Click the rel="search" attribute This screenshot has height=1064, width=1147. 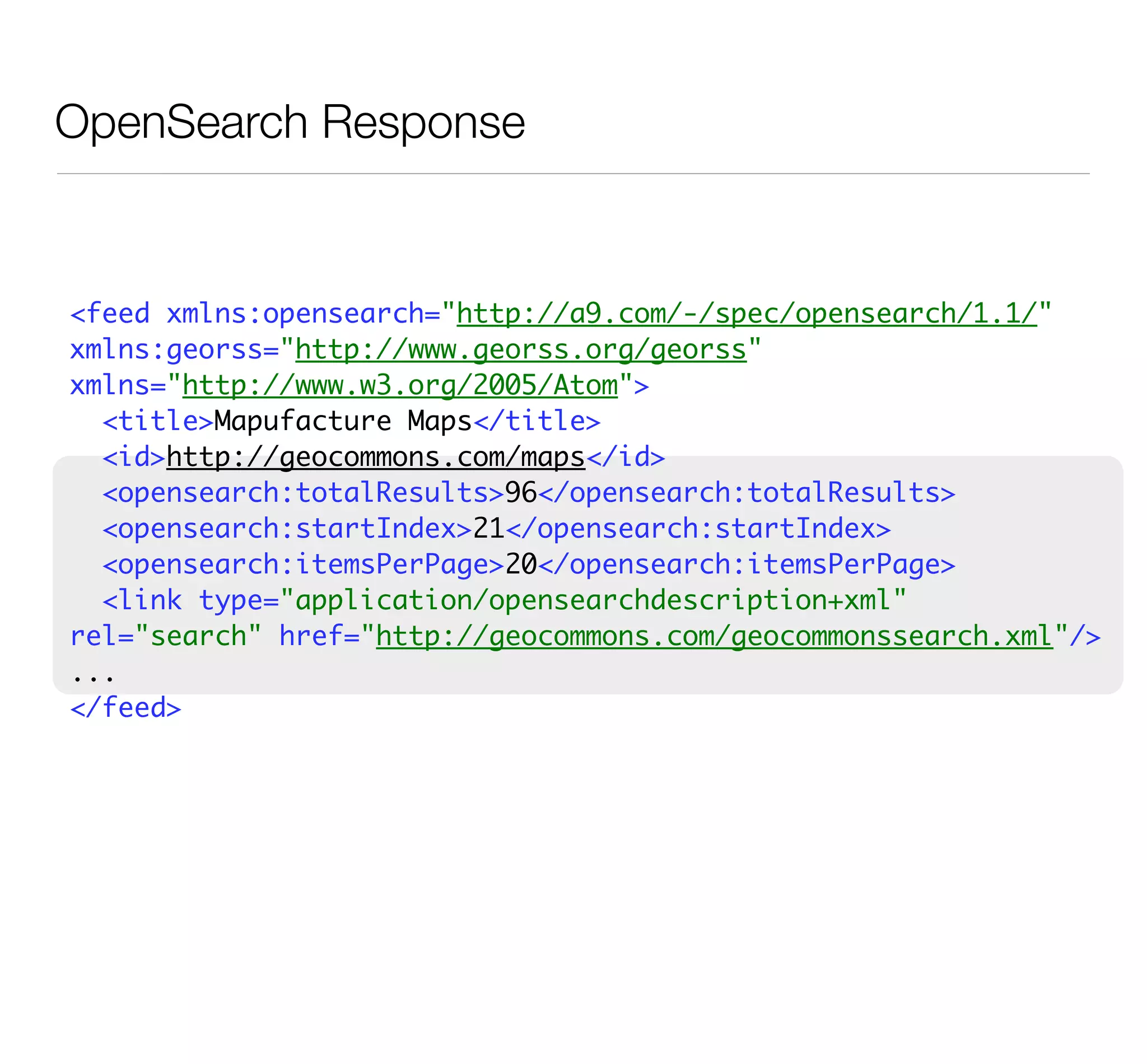click(x=166, y=637)
